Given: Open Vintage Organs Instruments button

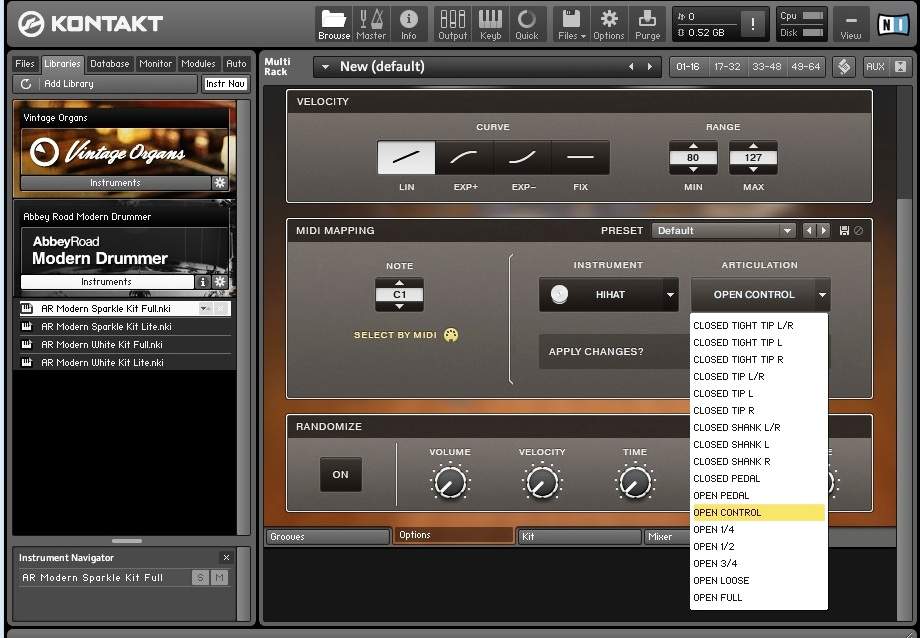Looking at the screenshot, I should click(x=116, y=183).
